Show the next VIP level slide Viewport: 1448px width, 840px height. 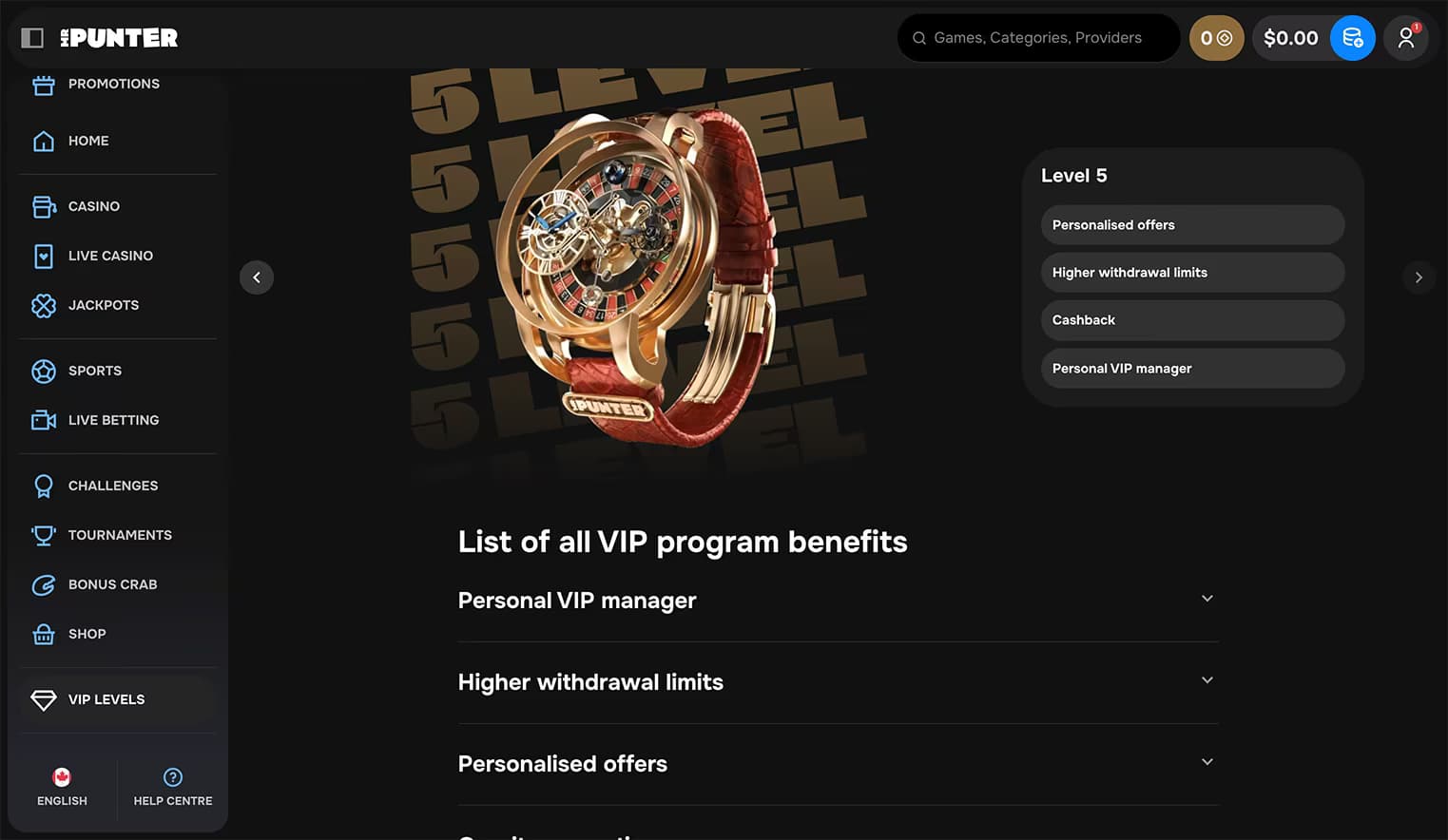pyautogui.click(x=1419, y=277)
